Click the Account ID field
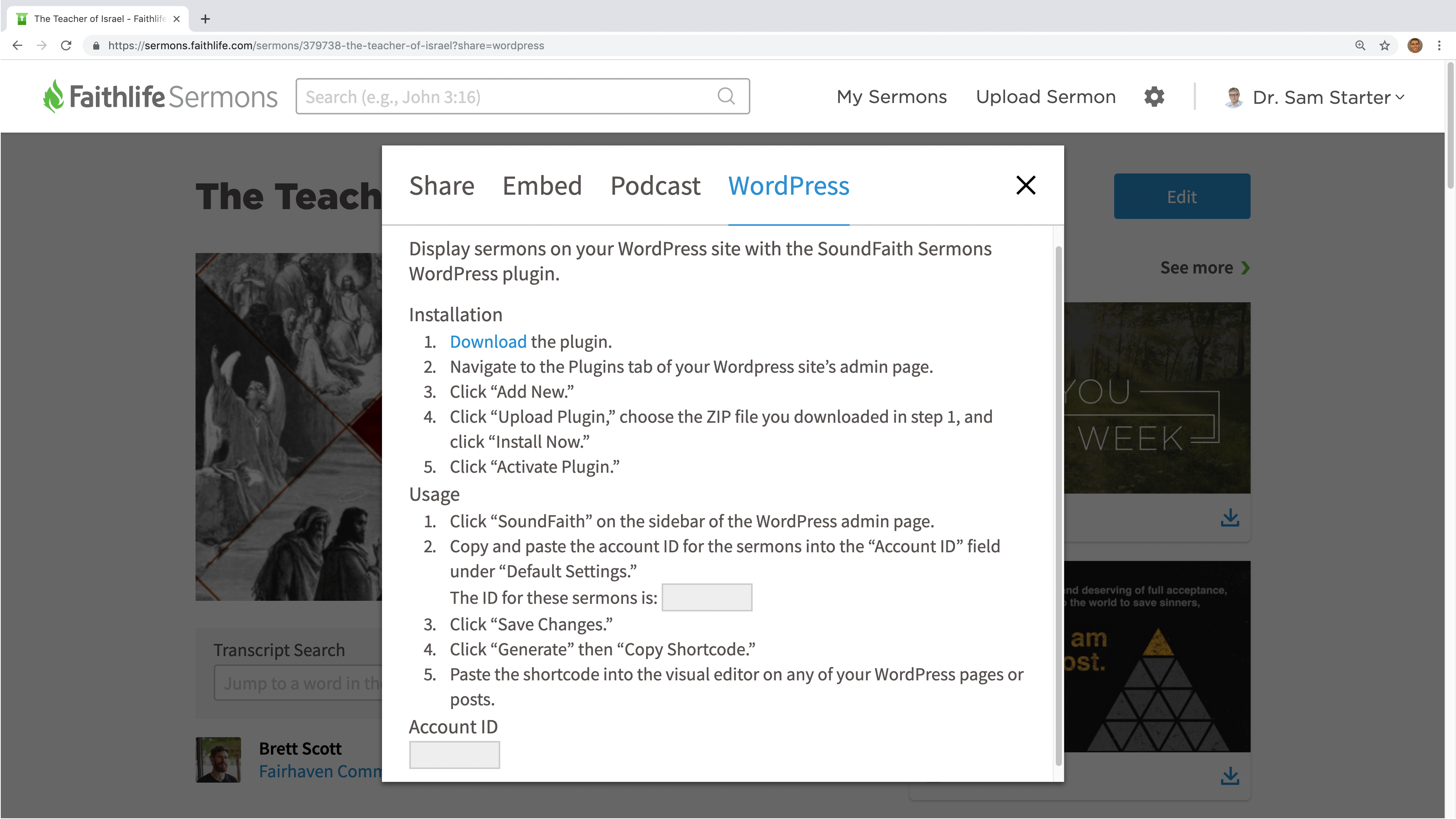 [x=454, y=755]
